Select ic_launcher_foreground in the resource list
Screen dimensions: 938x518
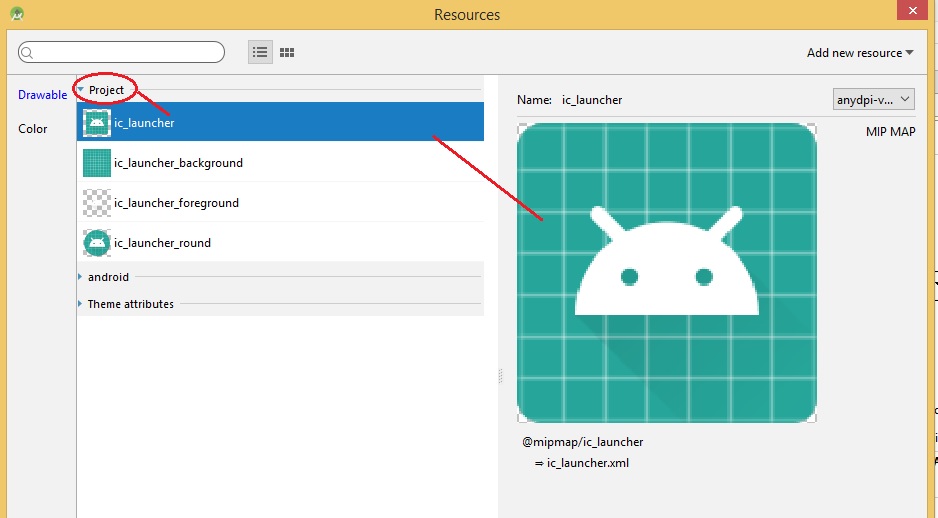click(176, 203)
